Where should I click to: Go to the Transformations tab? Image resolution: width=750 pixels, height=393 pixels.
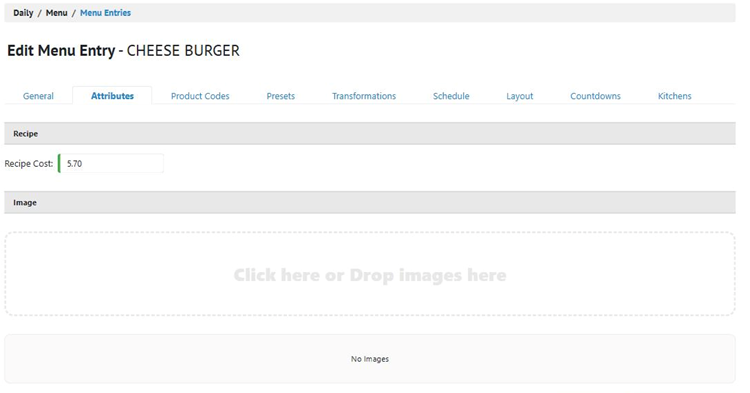[364, 96]
